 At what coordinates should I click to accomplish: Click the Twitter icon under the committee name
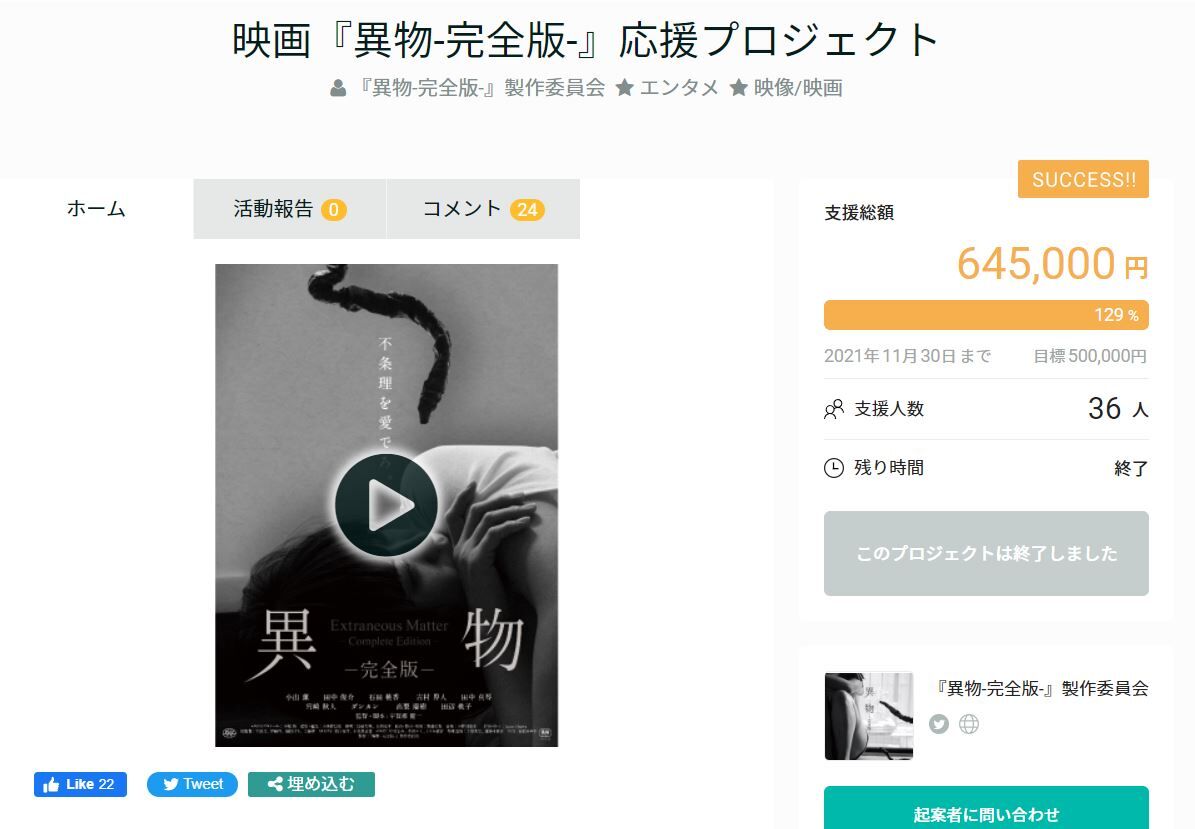point(939,724)
